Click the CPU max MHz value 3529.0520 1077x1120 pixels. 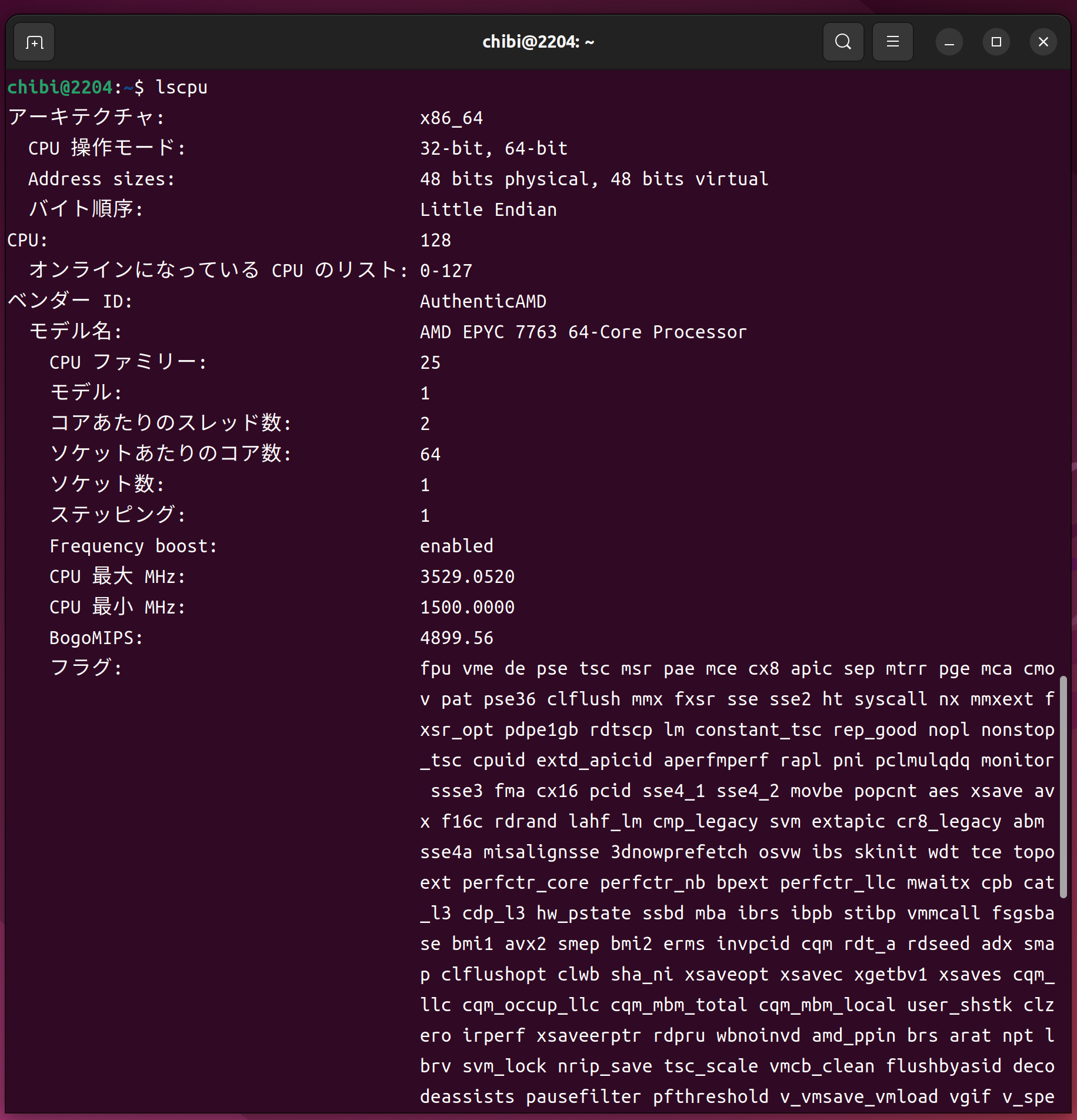(x=467, y=577)
